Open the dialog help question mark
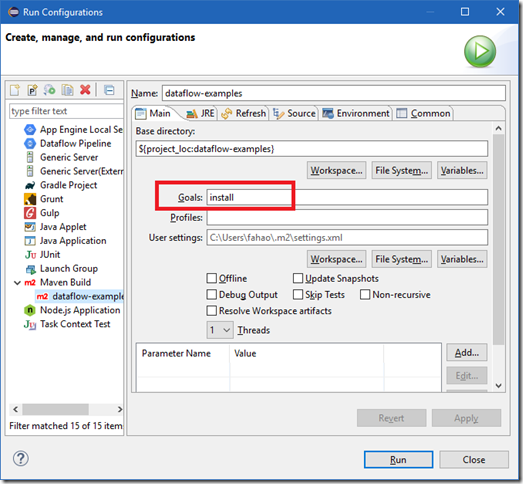This screenshot has height=484, width=523. pyautogui.click(x=21, y=458)
